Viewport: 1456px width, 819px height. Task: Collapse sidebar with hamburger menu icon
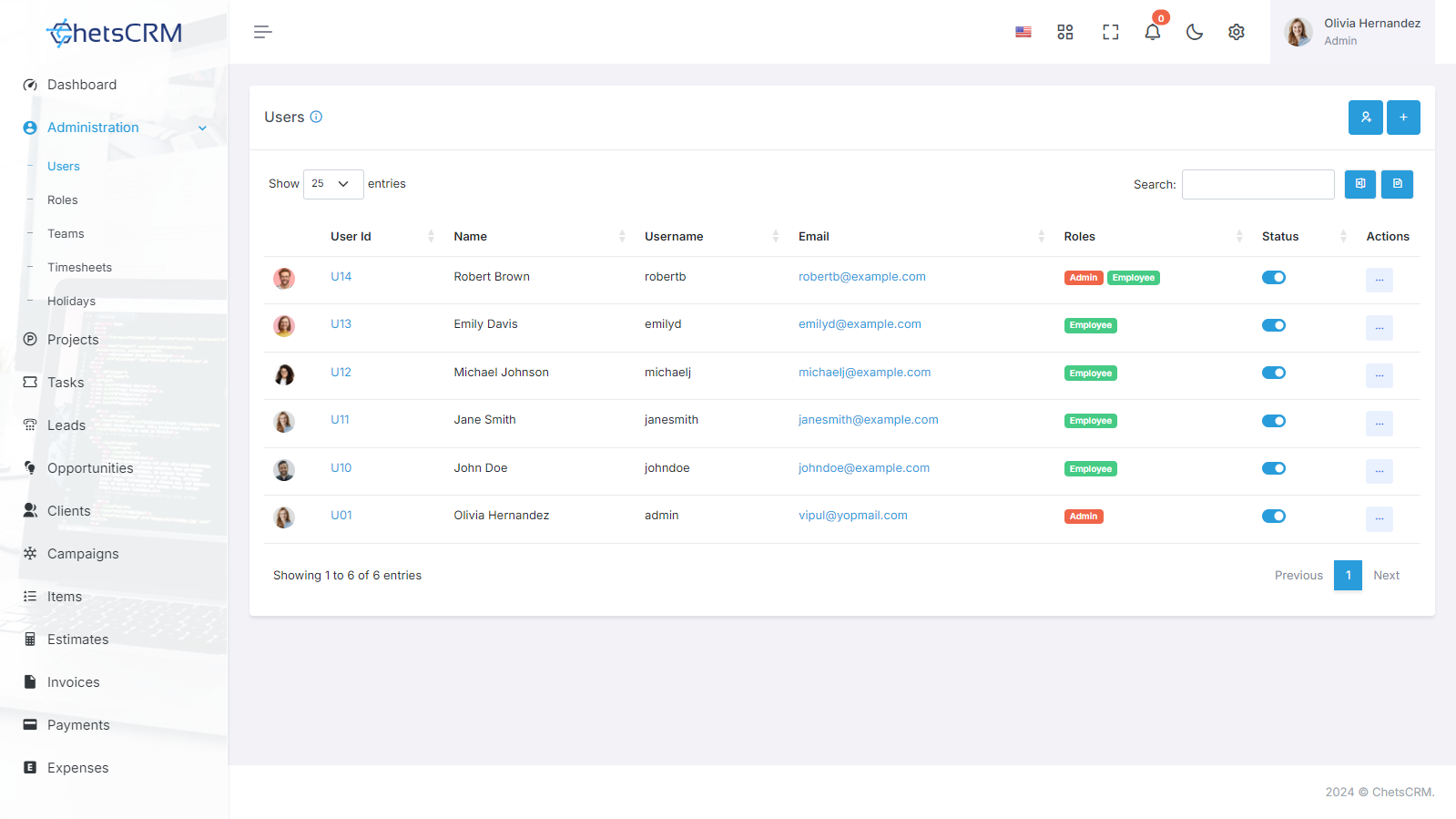tap(263, 32)
